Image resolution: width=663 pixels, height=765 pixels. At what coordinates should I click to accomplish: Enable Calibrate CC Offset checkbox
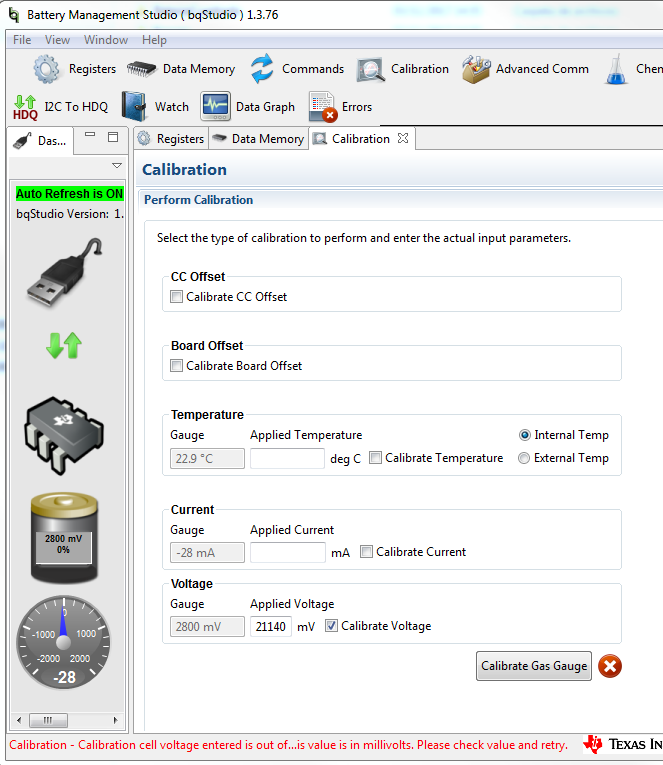(x=176, y=297)
